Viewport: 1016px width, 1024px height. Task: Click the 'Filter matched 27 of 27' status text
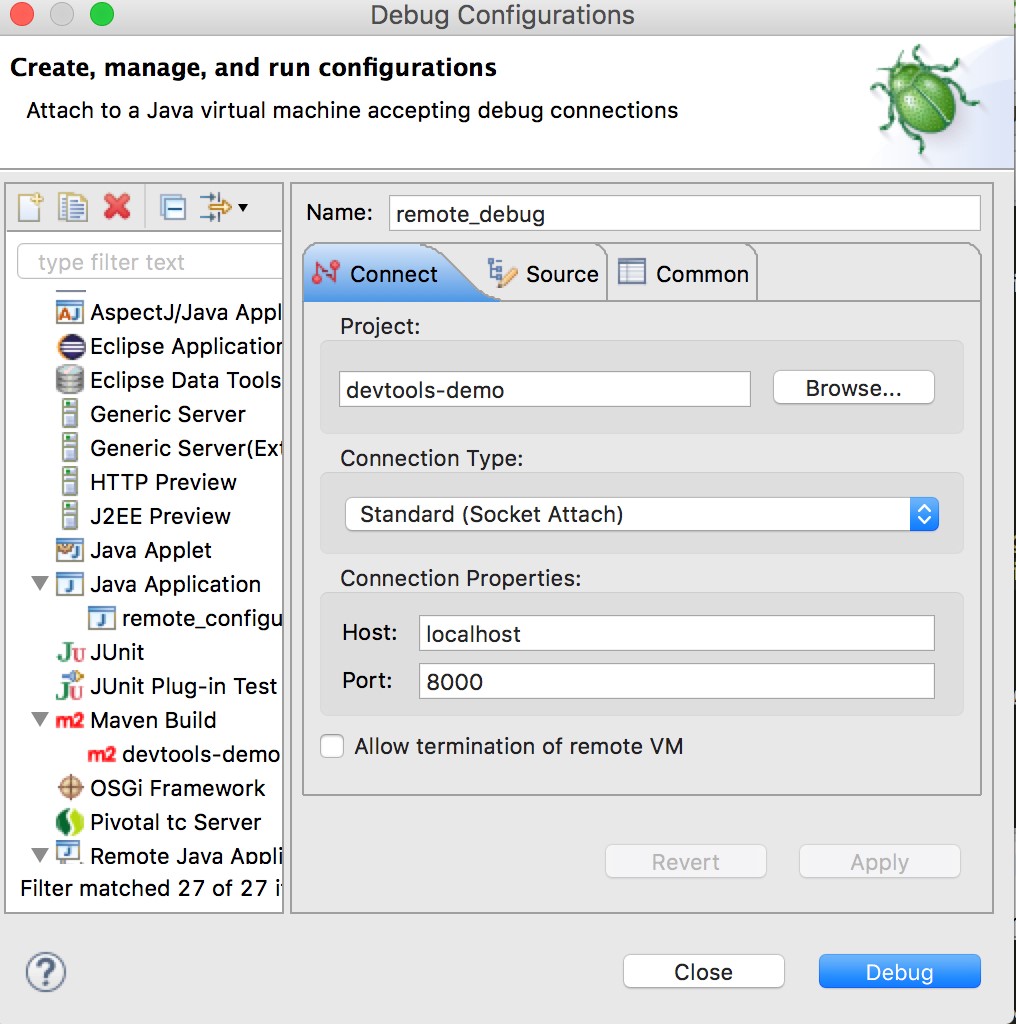click(x=151, y=888)
